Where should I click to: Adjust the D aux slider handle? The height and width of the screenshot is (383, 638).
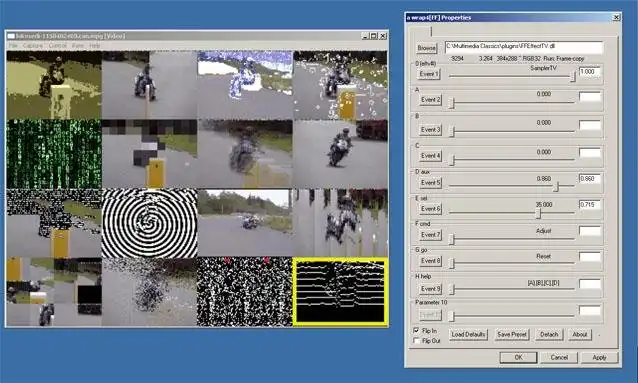[557, 187]
